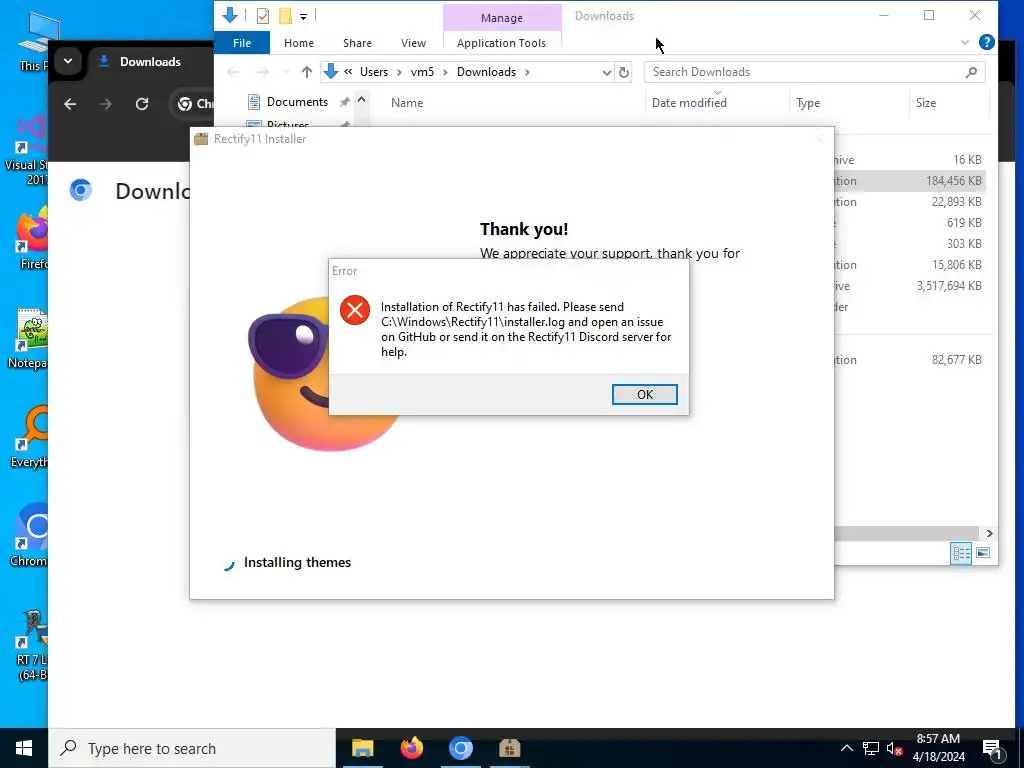Viewport: 1024px width, 768px height.
Task: Open the Everything desktop shortcut
Action: point(31,436)
